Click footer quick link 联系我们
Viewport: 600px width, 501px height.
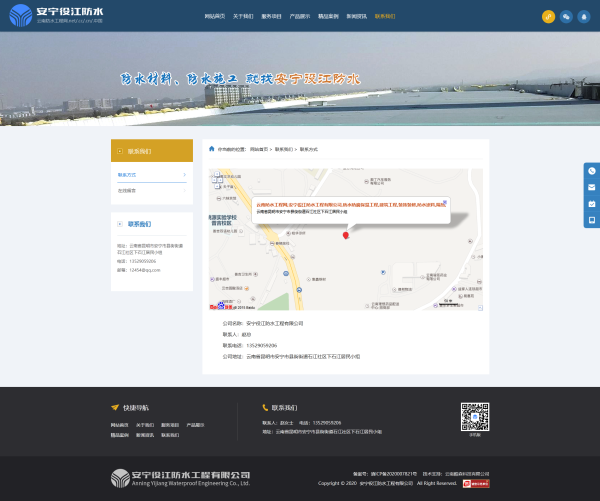coord(170,435)
